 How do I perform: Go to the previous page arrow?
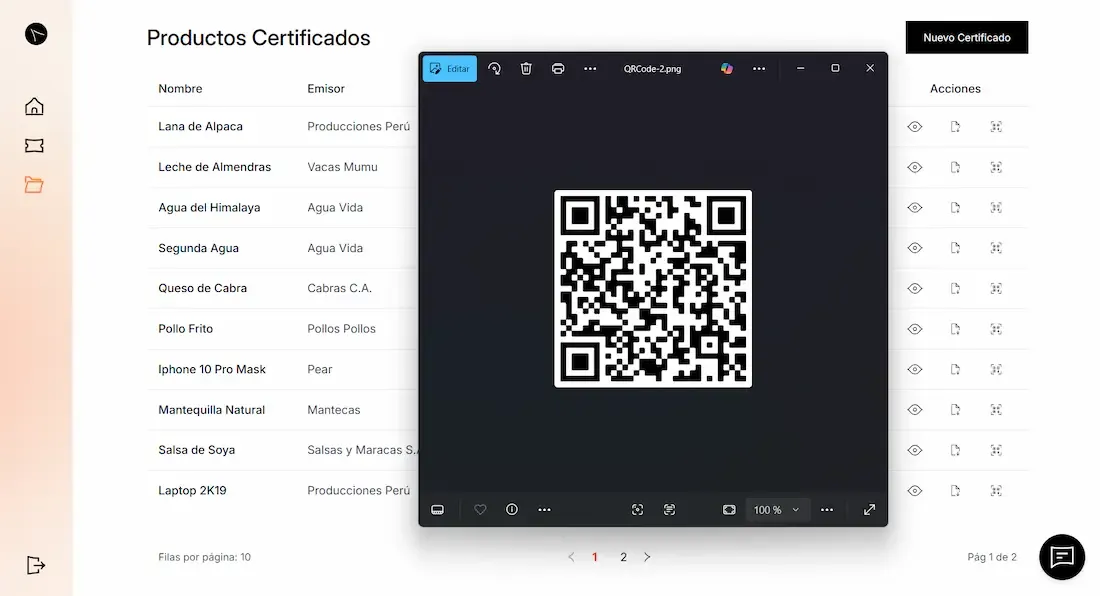[x=571, y=557]
